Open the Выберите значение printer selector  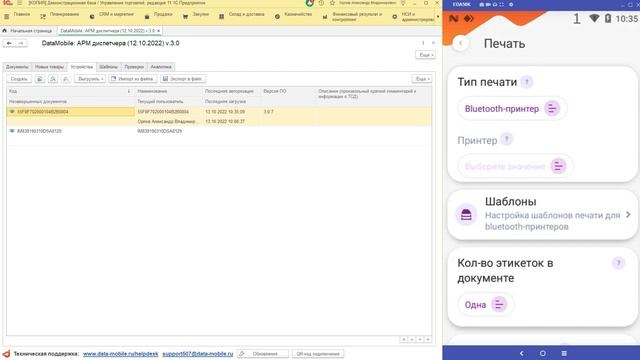(x=516, y=166)
